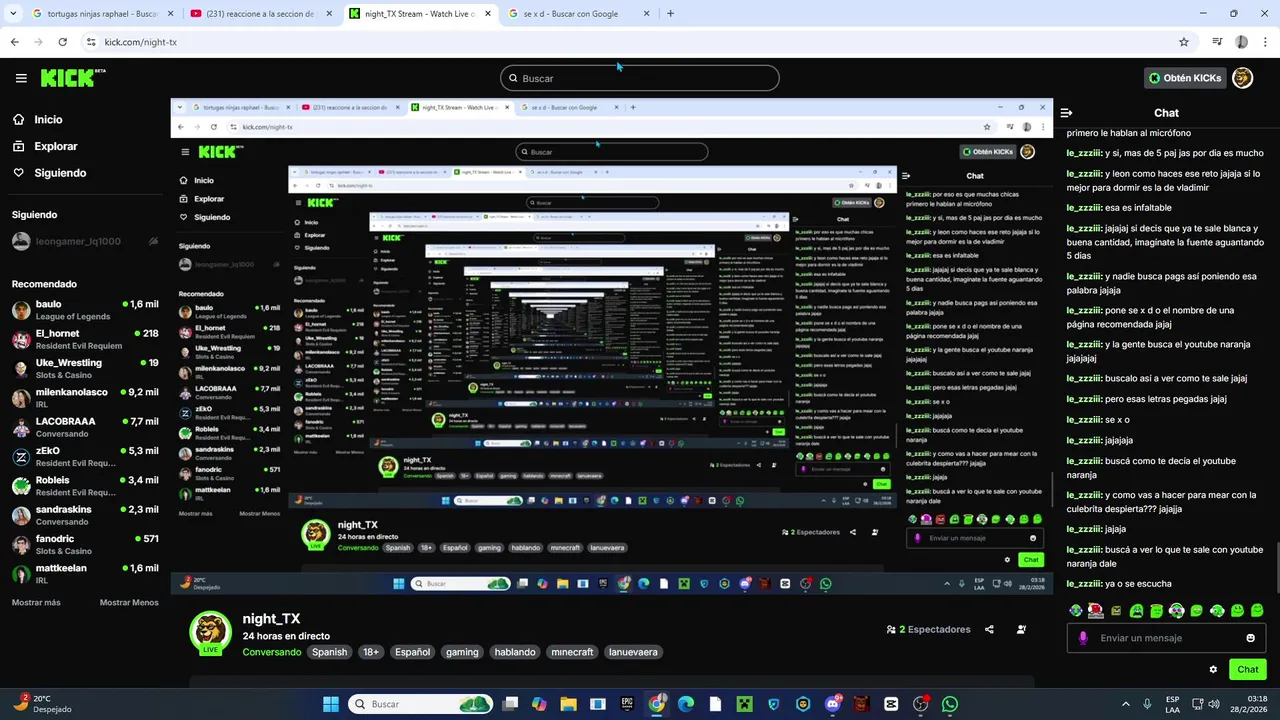This screenshot has height=720, width=1280.
Task: Show hidden system tray icons
Action: 1125,704
